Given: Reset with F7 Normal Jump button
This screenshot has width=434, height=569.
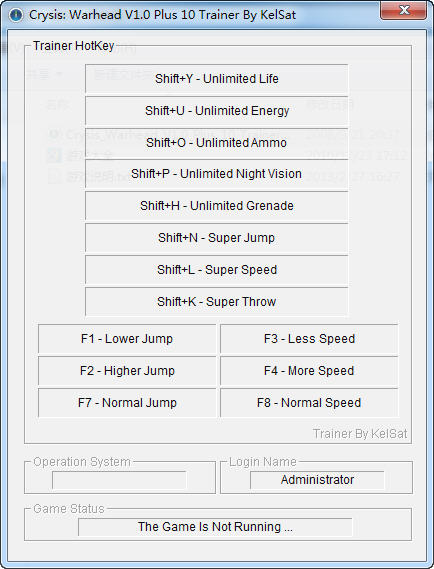Looking at the screenshot, I should (127, 402).
